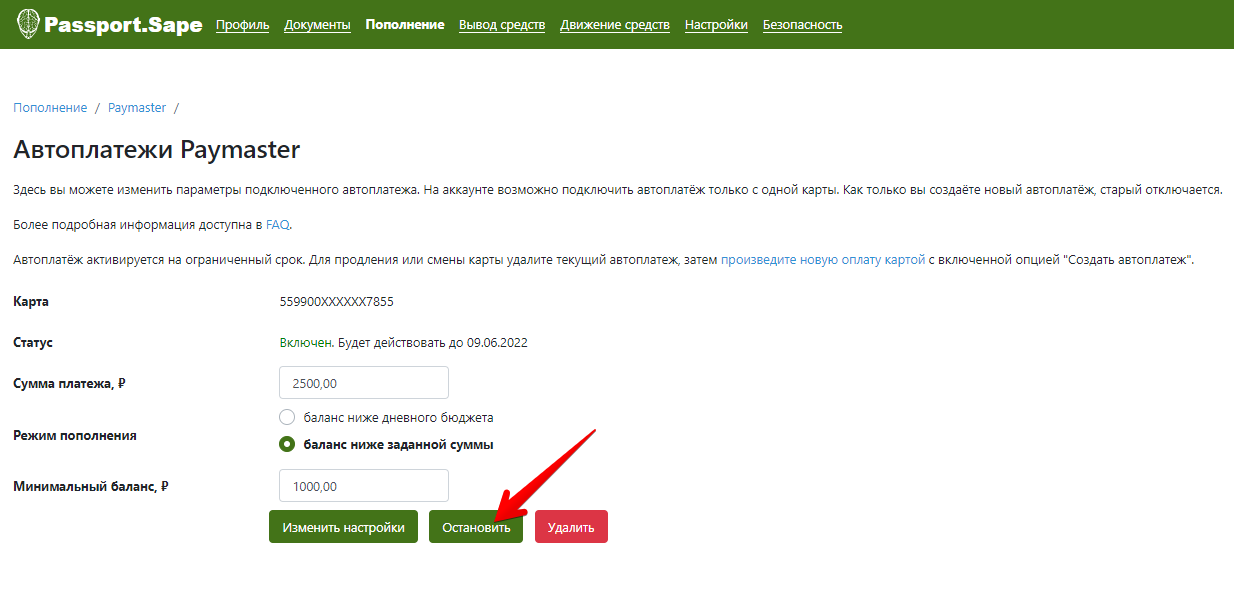Screen dimensions: 1234x615
Task: Focus the Минимальный баланс input field
Action: (x=364, y=486)
